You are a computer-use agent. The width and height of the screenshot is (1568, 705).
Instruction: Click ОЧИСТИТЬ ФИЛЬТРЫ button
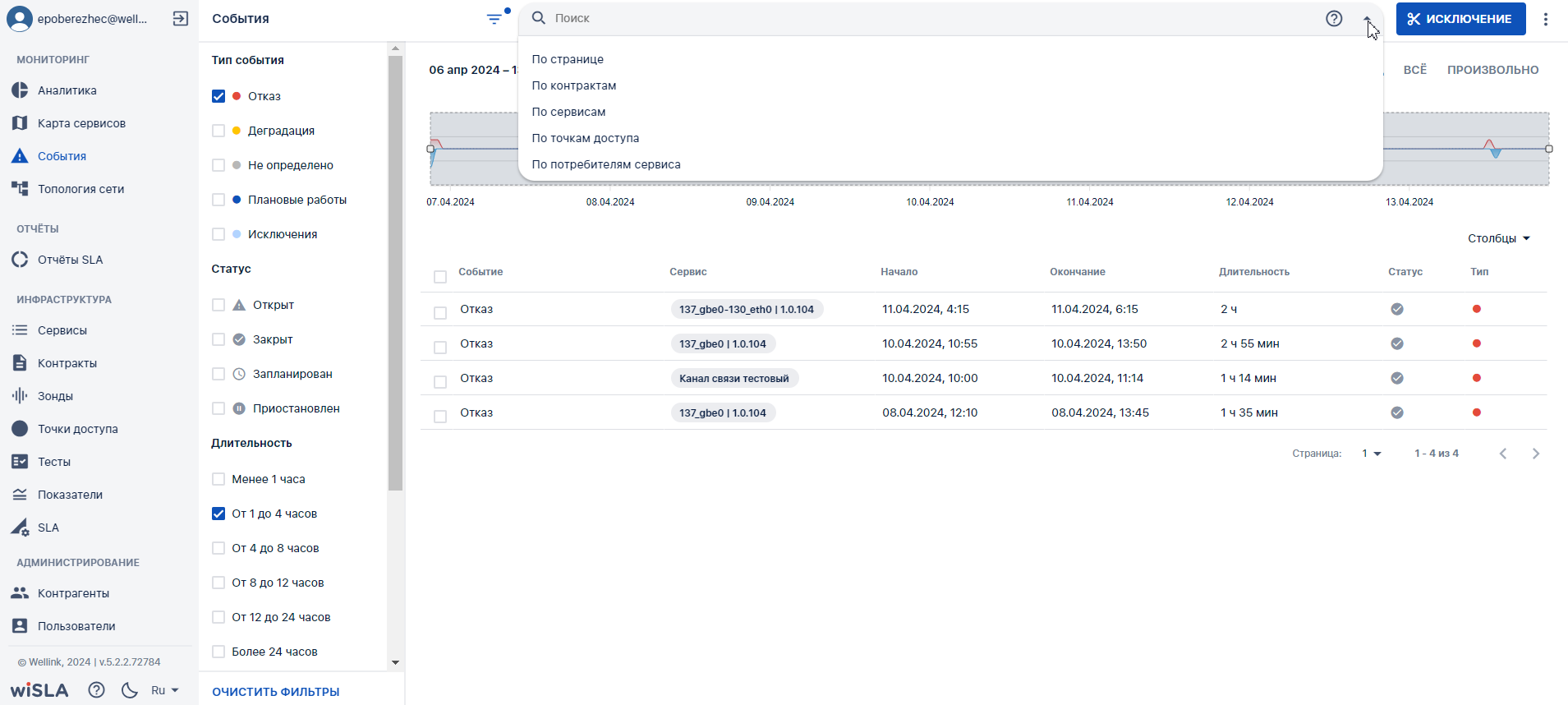coord(276,692)
